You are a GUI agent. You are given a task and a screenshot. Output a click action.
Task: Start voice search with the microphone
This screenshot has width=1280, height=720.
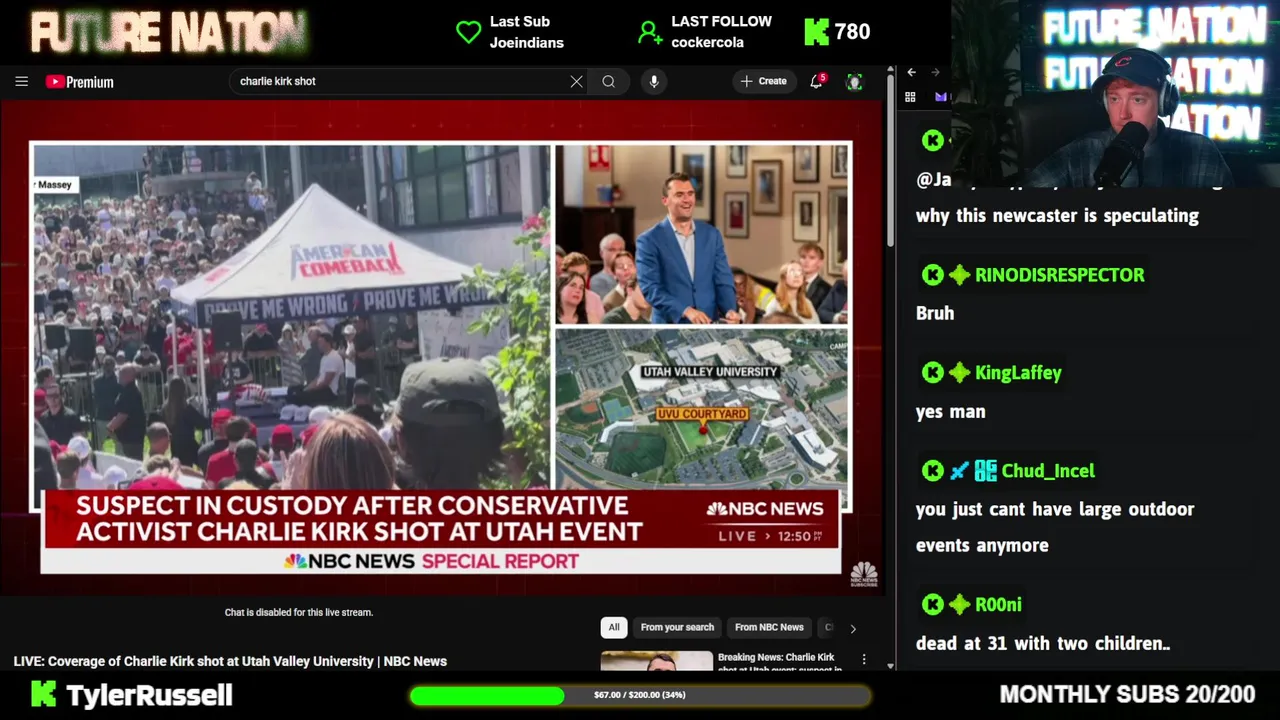[654, 82]
